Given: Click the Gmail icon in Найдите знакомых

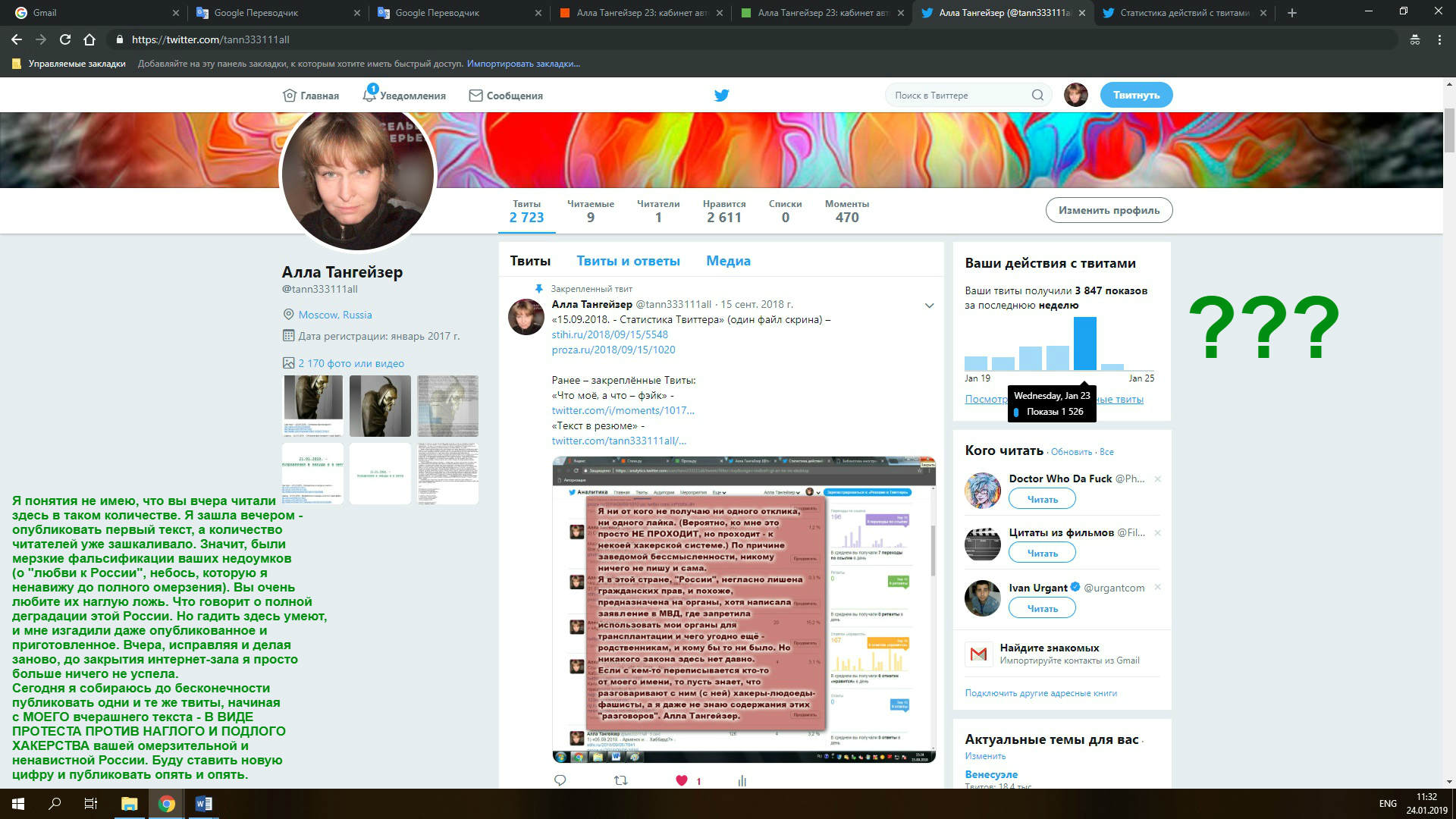Looking at the screenshot, I should (978, 654).
